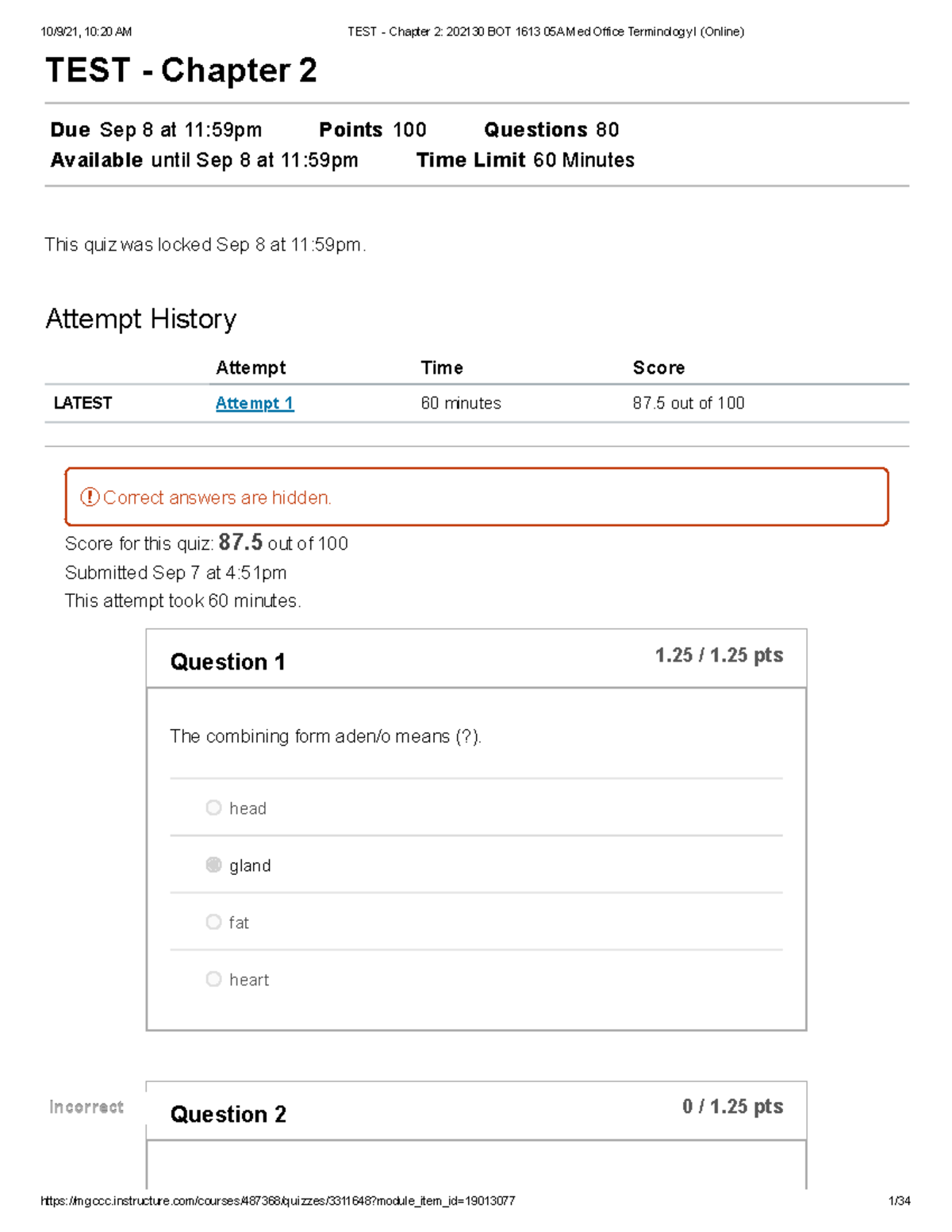Click the 'Score' column header
The height and width of the screenshot is (1232, 952).
pos(658,367)
